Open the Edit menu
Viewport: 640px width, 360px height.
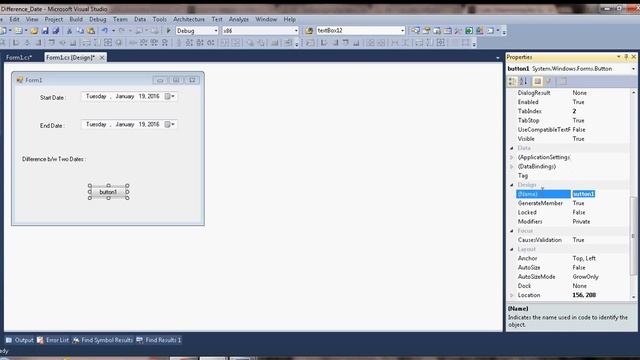pyautogui.click(x=14, y=19)
